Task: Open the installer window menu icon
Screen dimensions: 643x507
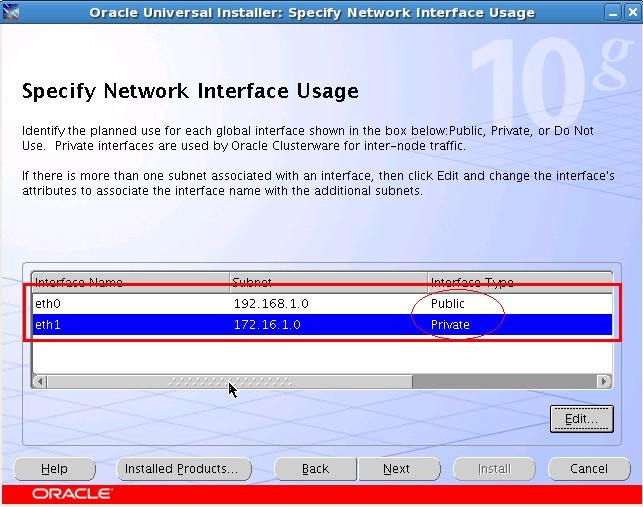Action: 11,12
